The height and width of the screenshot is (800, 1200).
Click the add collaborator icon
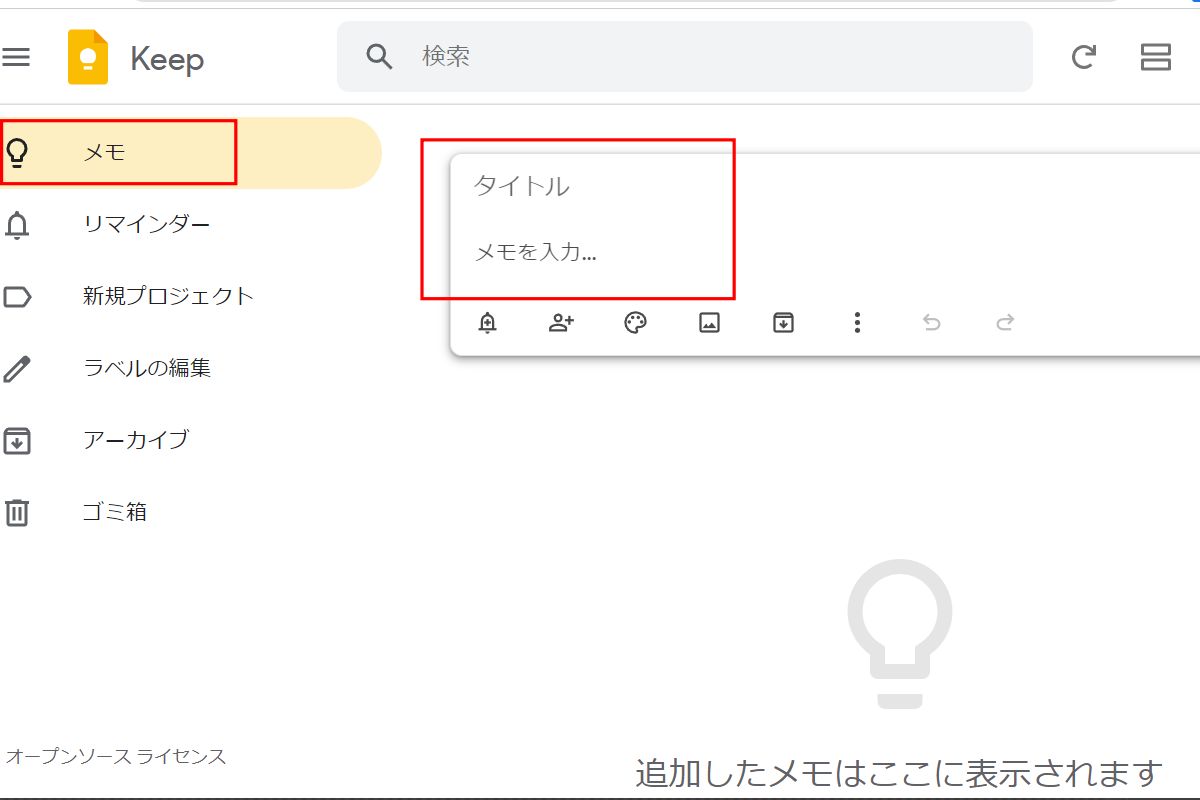[561, 323]
